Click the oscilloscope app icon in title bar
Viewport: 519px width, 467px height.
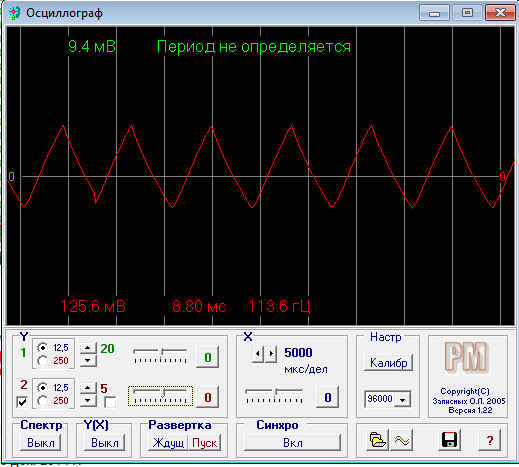click(x=14, y=13)
